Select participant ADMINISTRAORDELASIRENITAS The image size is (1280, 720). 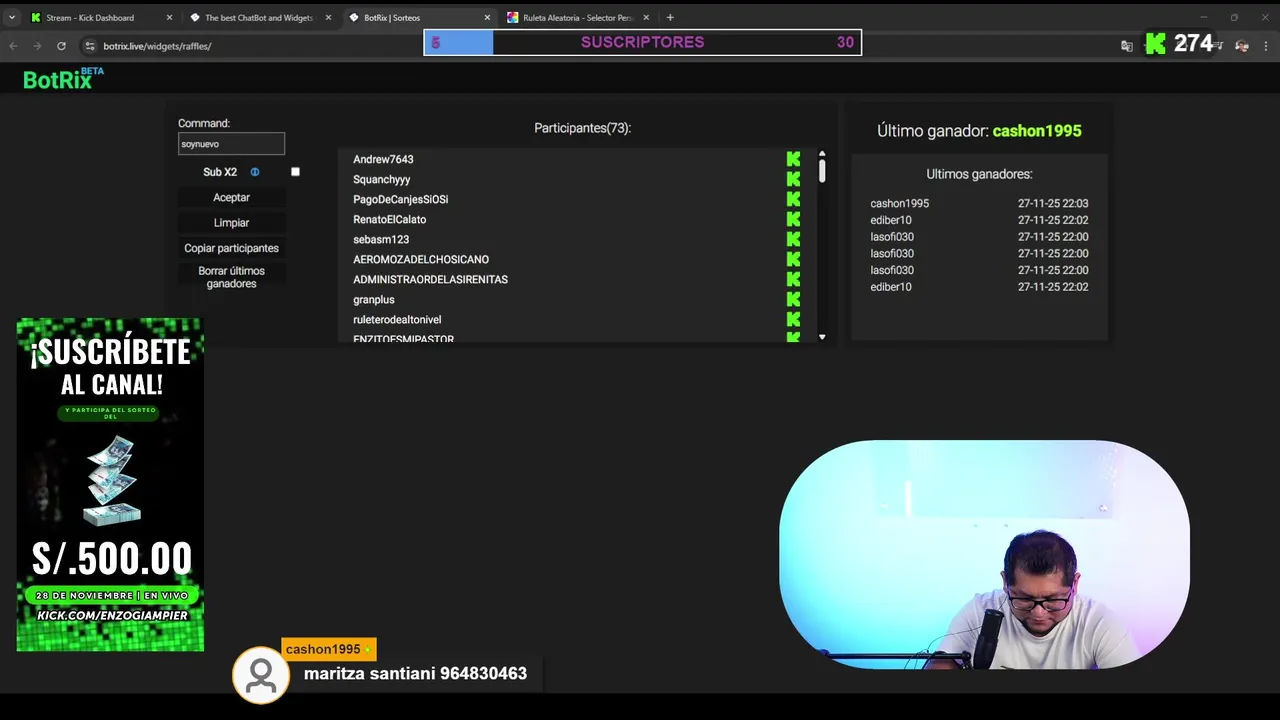[x=430, y=279]
